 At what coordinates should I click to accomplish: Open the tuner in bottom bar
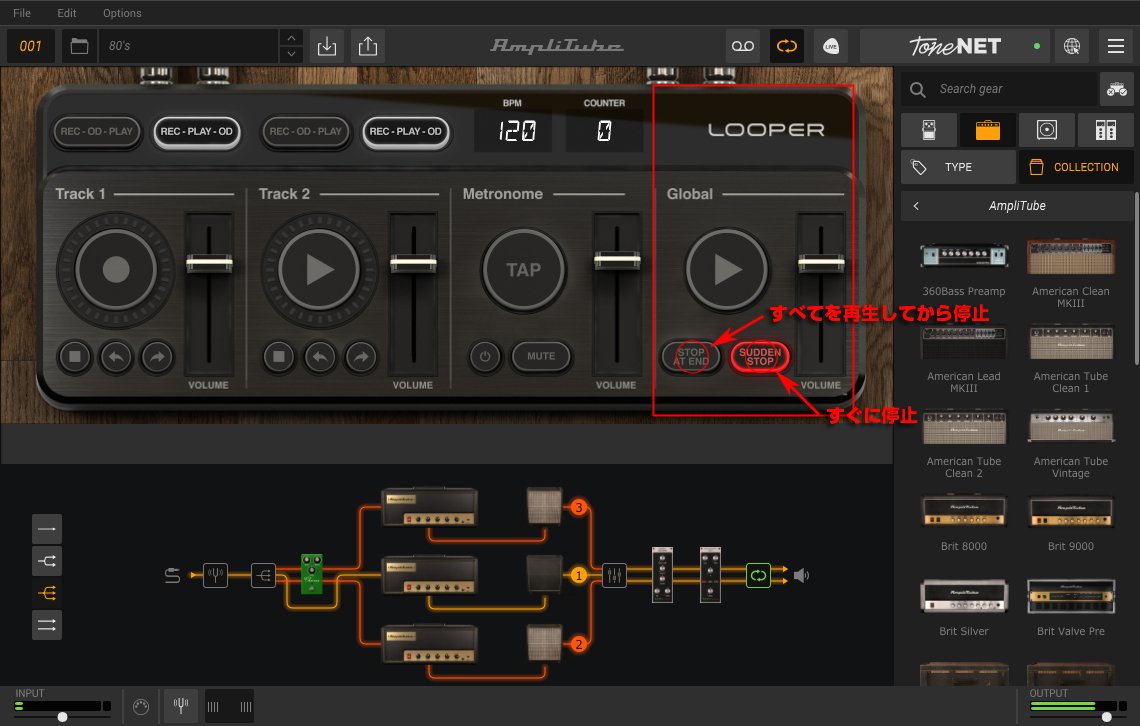(181, 706)
